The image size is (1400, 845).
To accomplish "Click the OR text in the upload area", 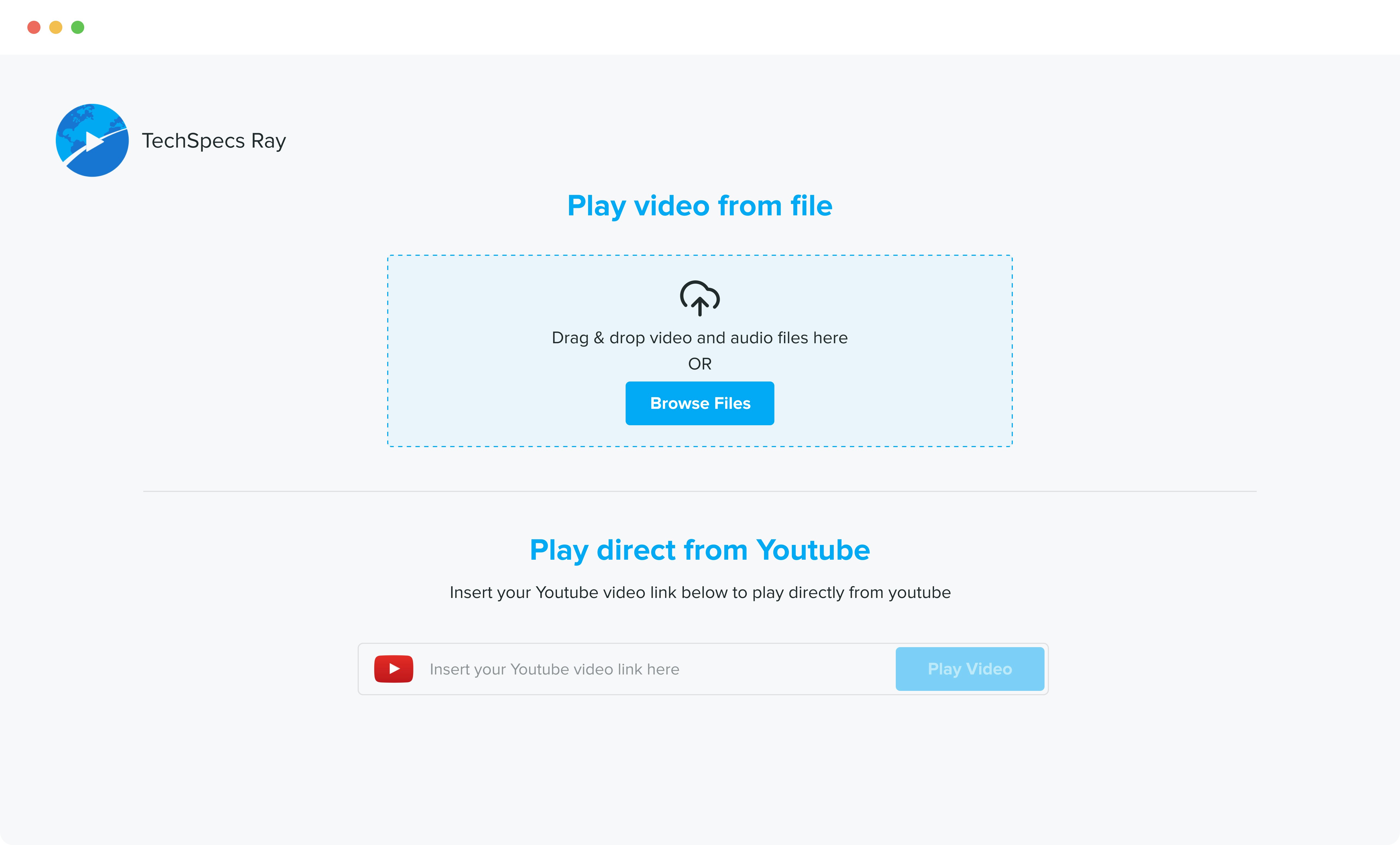I will pos(699,363).
